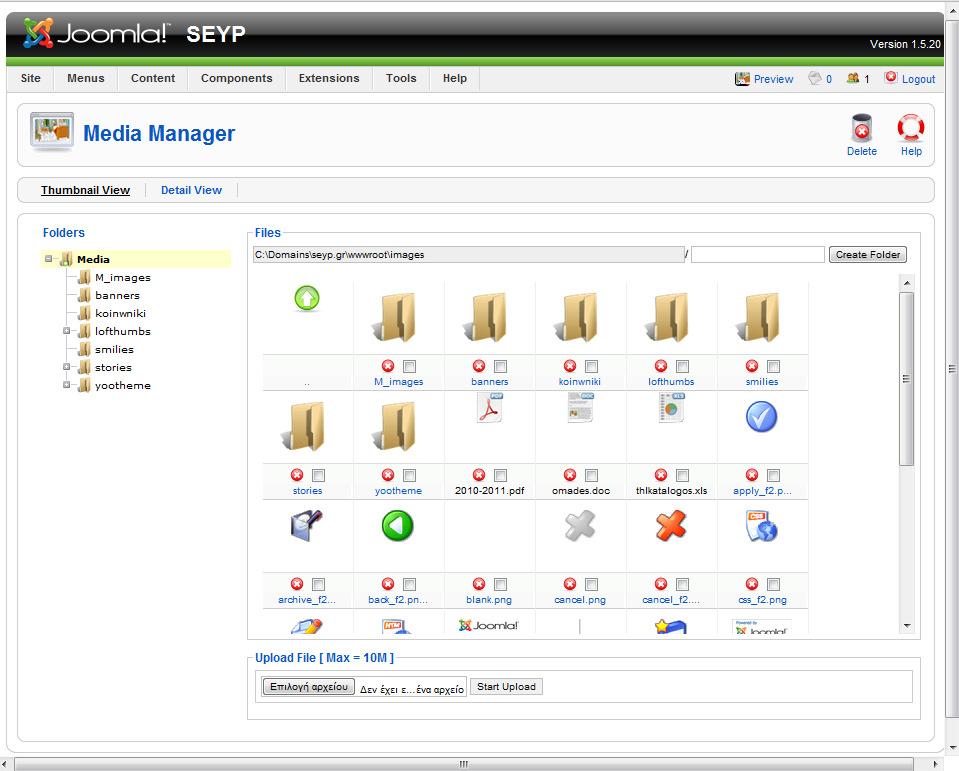Click red delete icon for thlkatalogos.xls

(x=661, y=474)
